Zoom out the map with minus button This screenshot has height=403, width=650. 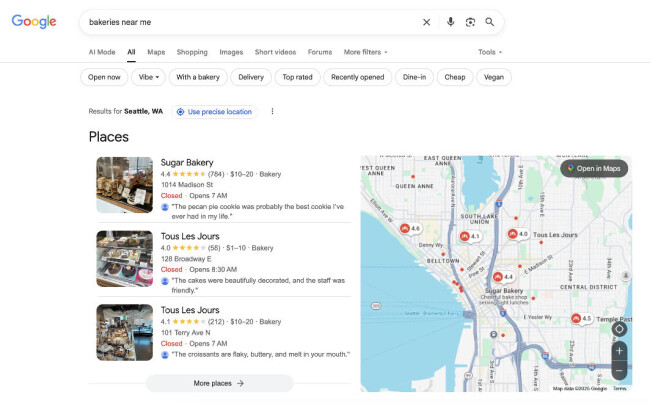click(619, 370)
